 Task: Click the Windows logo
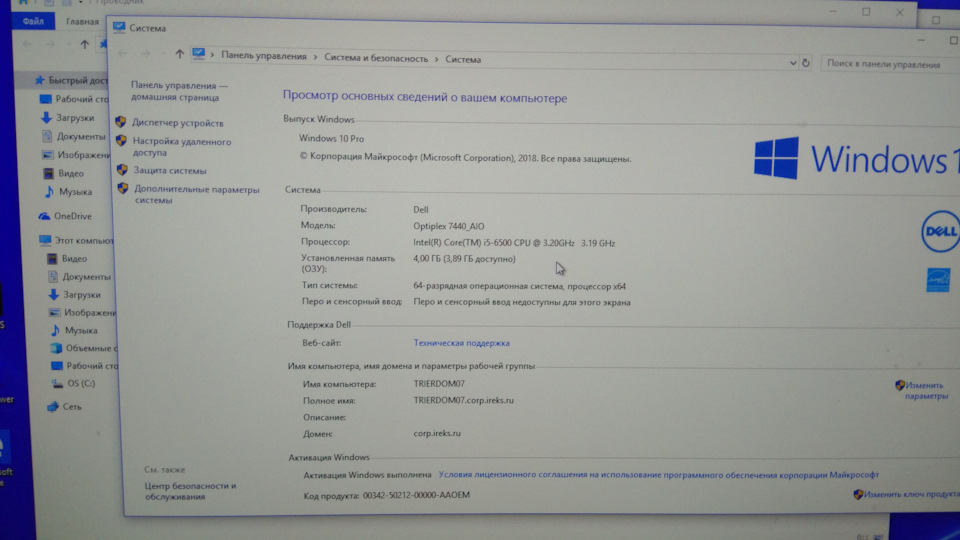776,158
